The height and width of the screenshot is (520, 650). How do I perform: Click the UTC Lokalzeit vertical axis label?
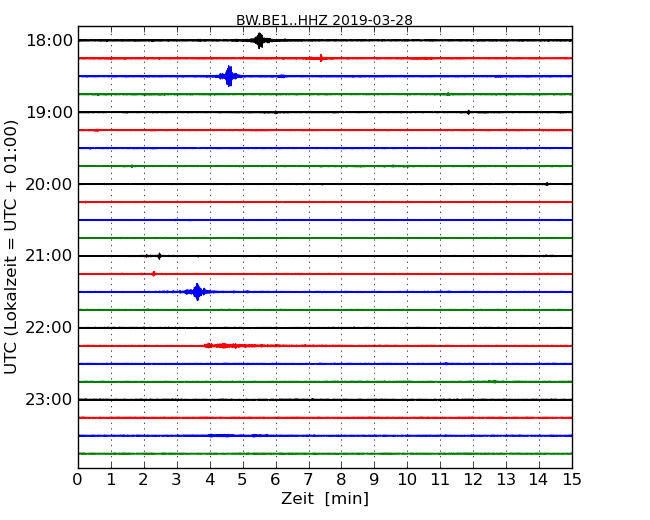(x=11, y=247)
